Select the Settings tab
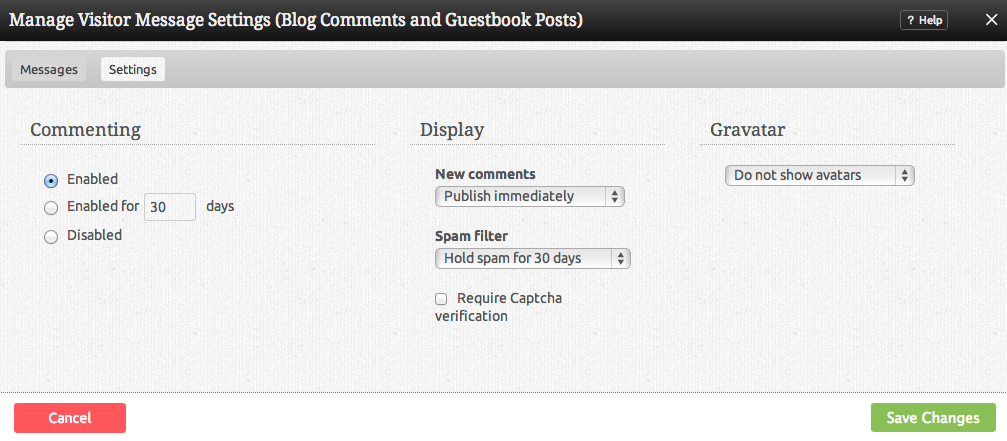 (133, 70)
